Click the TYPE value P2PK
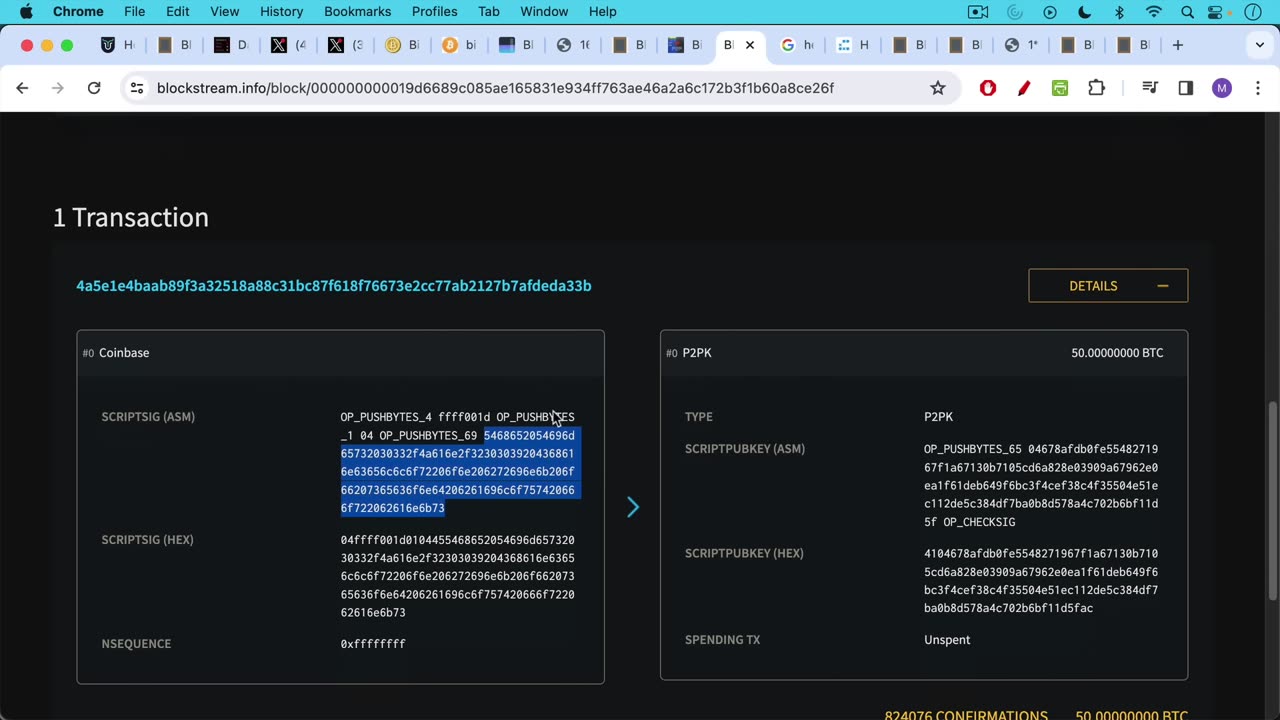 point(938,417)
